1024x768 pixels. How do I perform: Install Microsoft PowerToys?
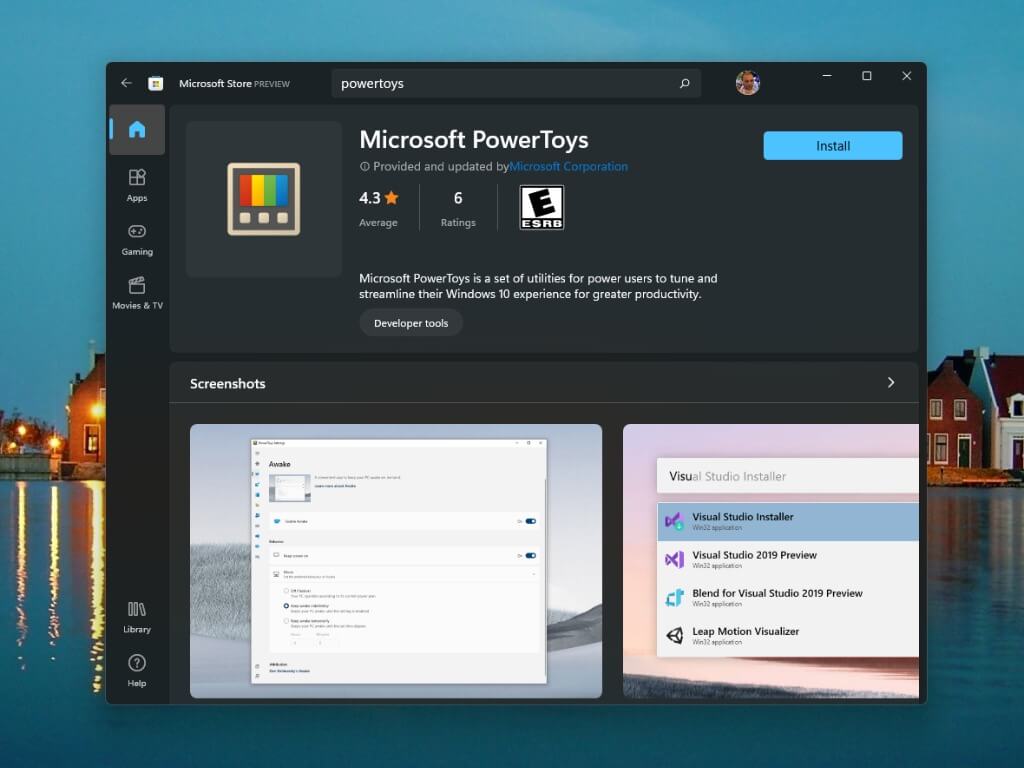click(x=832, y=146)
